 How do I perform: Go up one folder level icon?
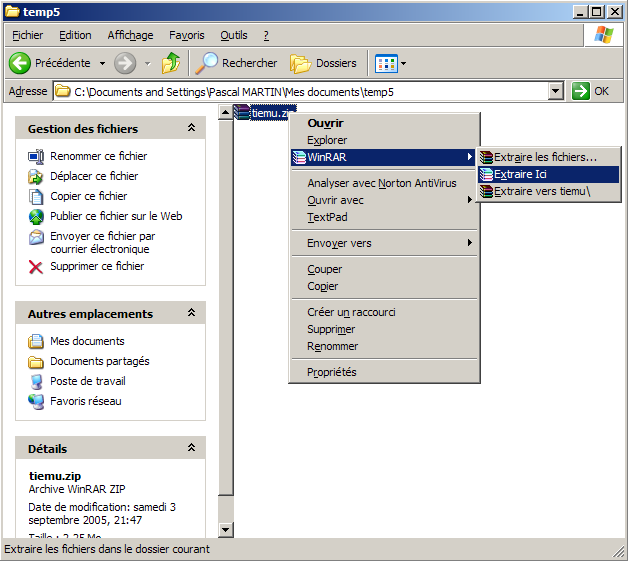tap(171, 63)
